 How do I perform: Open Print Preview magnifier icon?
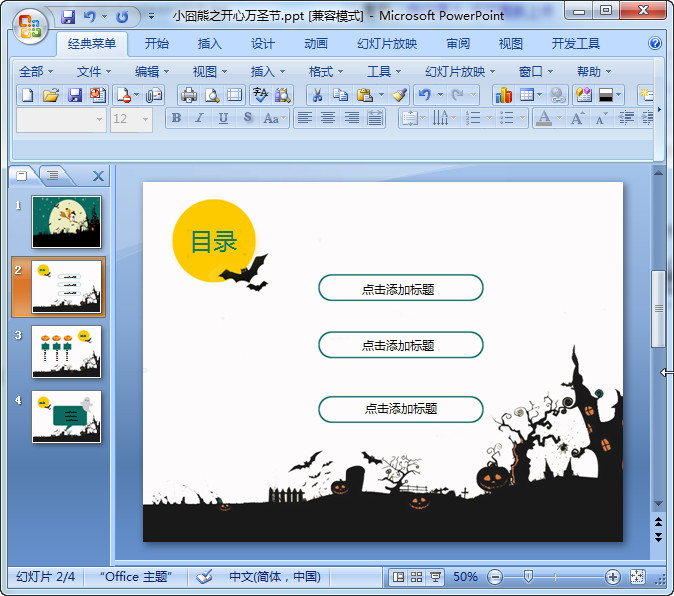point(212,95)
